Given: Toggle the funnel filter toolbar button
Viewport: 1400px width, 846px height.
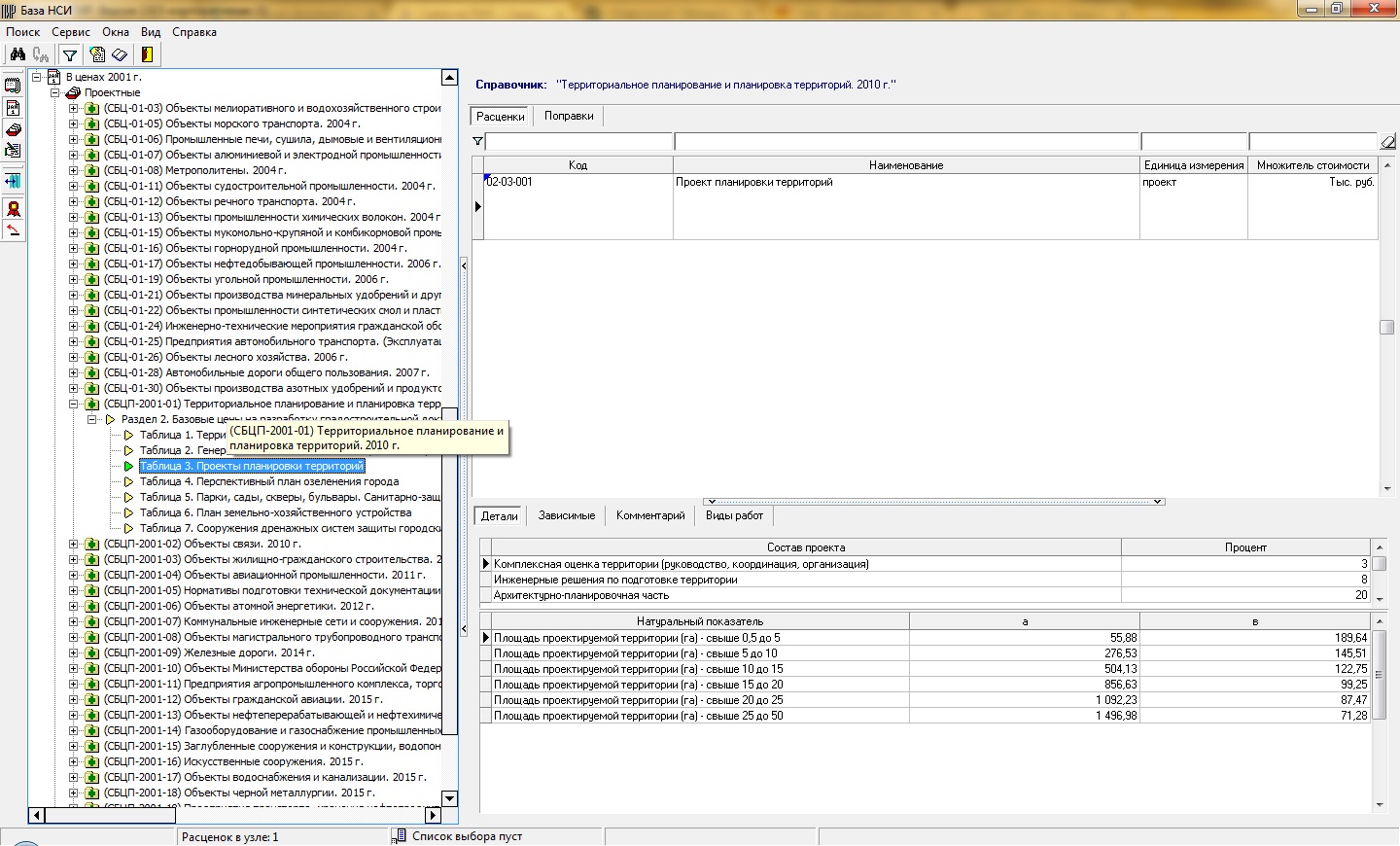Looking at the screenshot, I should coord(70,55).
